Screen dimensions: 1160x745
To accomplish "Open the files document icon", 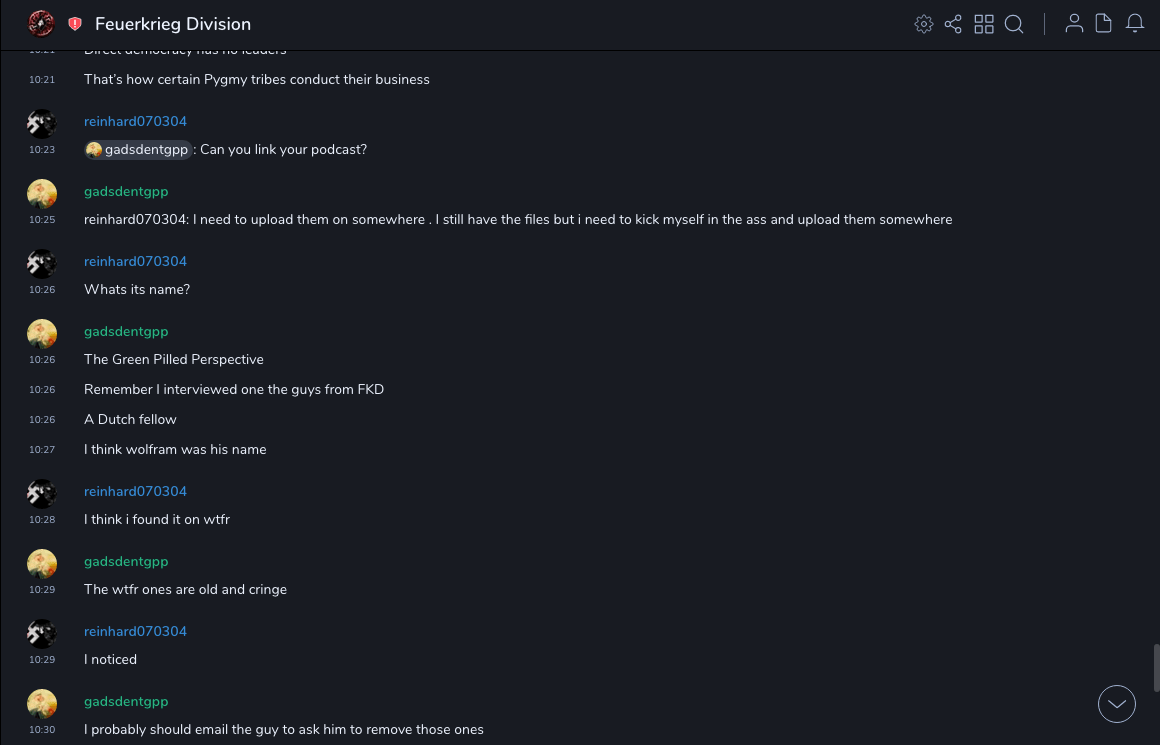I will point(1104,24).
